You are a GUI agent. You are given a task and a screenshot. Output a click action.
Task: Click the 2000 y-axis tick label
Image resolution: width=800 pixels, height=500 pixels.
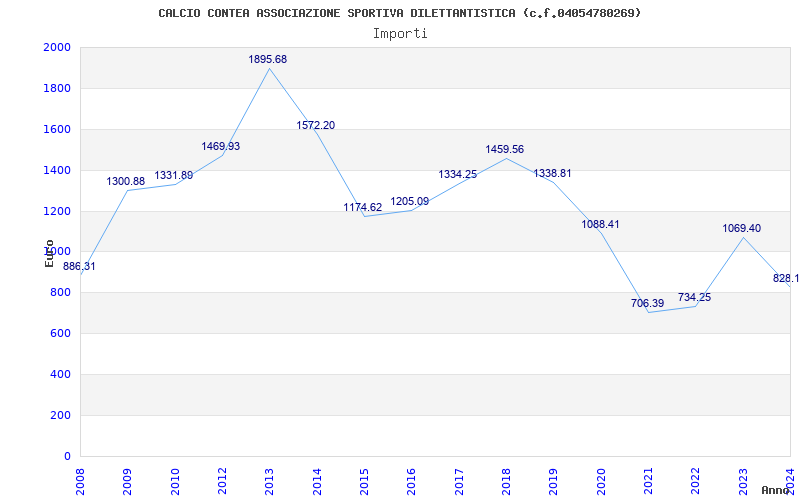coord(57,47)
